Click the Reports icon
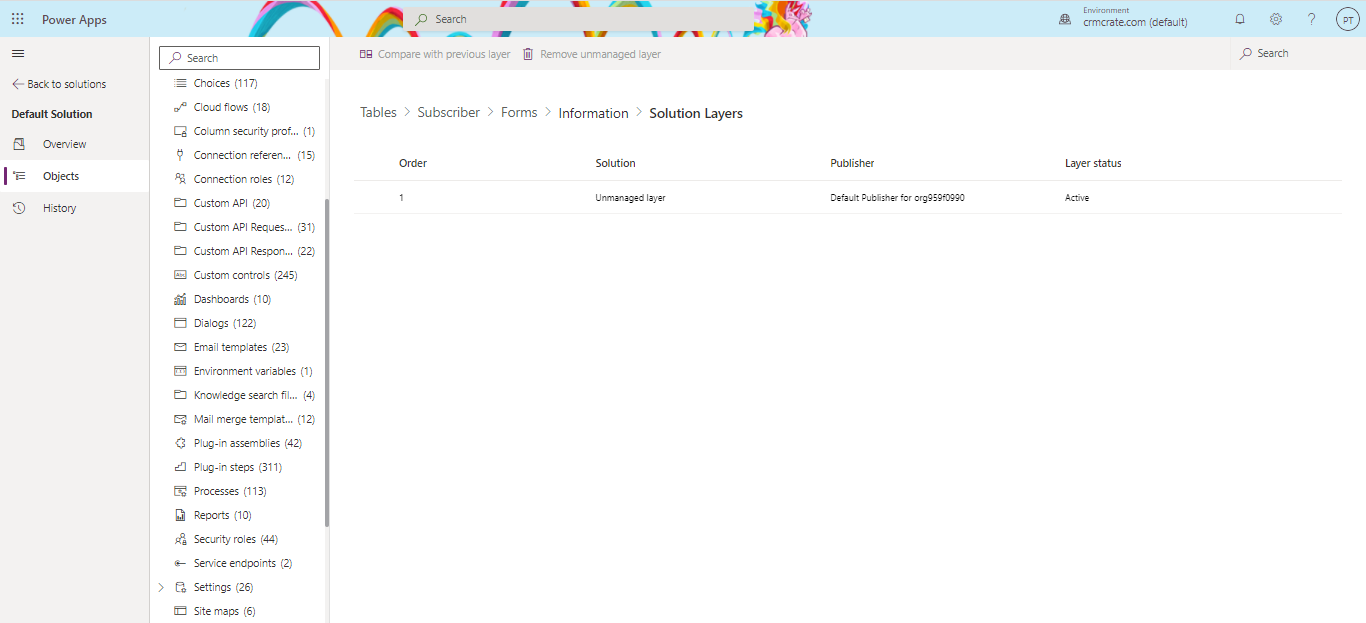Viewport: 1366px width, 623px height. (x=179, y=514)
